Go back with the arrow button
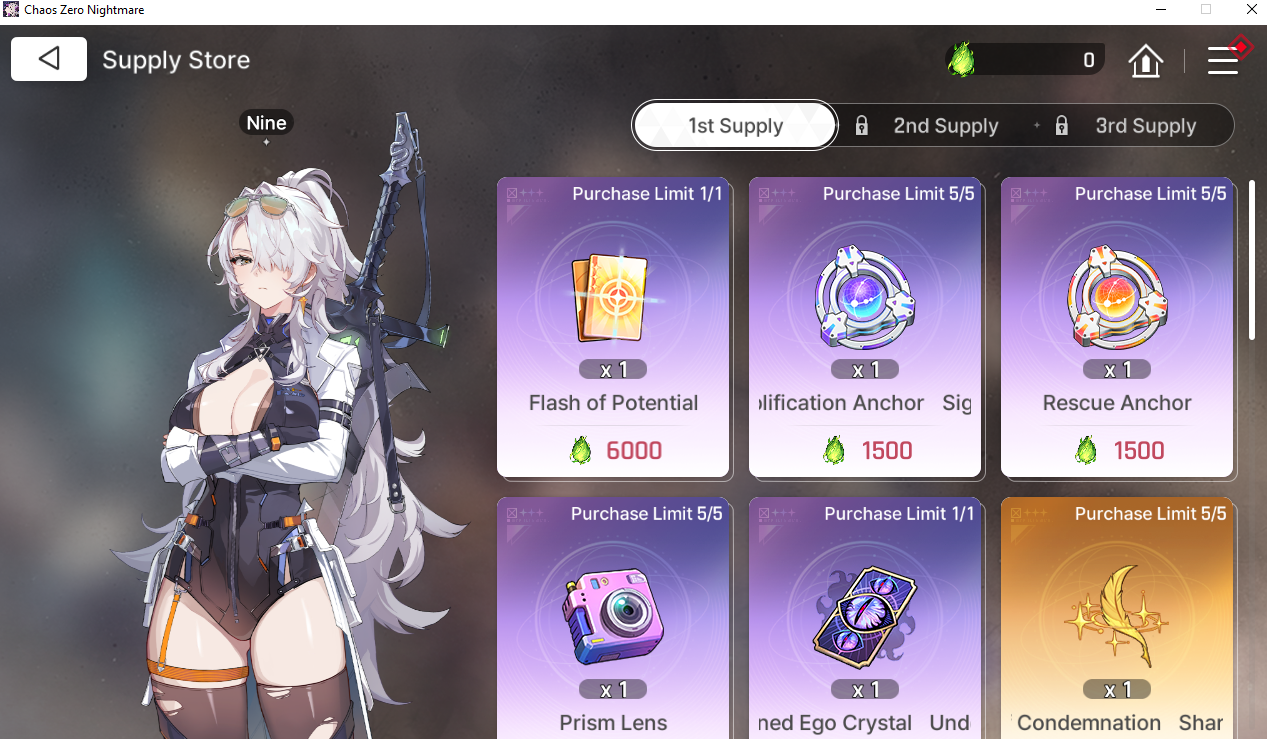 click(49, 59)
